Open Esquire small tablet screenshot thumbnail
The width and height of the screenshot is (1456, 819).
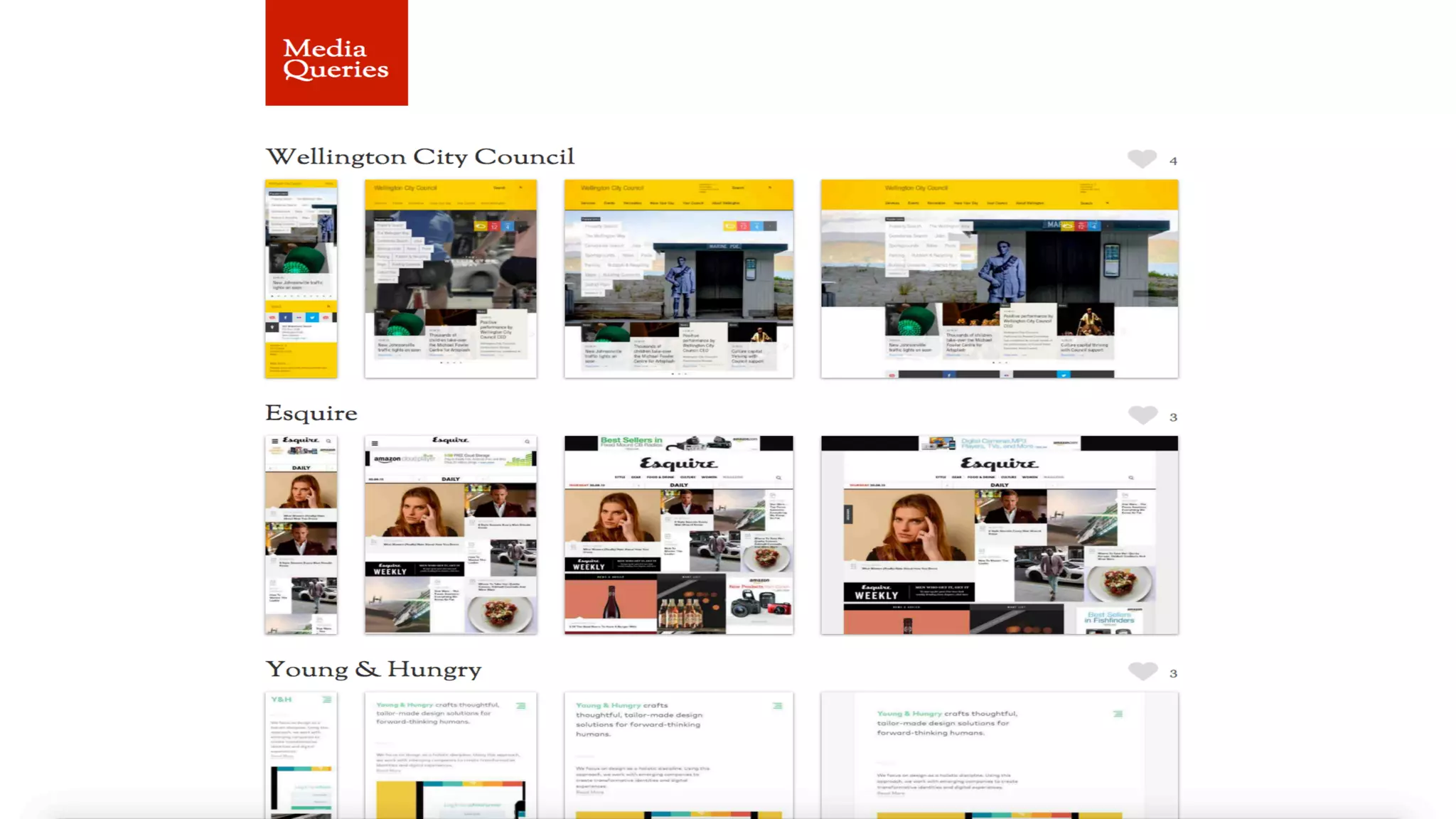point(451,535)
